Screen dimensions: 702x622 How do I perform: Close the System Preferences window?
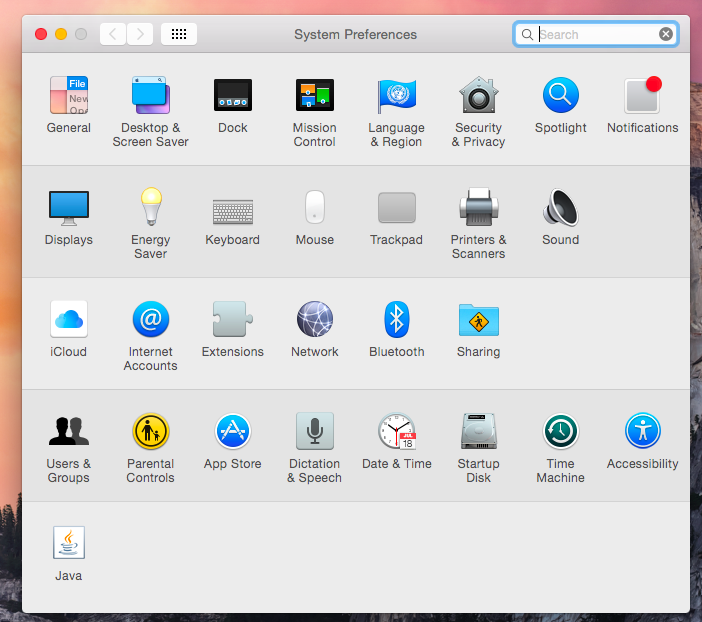(41, 34)
